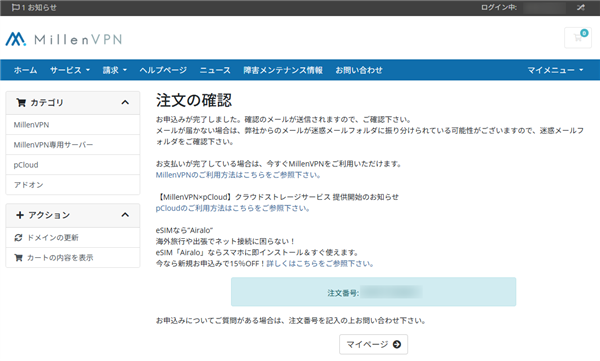Open MillenVPNのご利用方法 link
Viewport: 600px width, 361px height.
click(x=238, y=175)
